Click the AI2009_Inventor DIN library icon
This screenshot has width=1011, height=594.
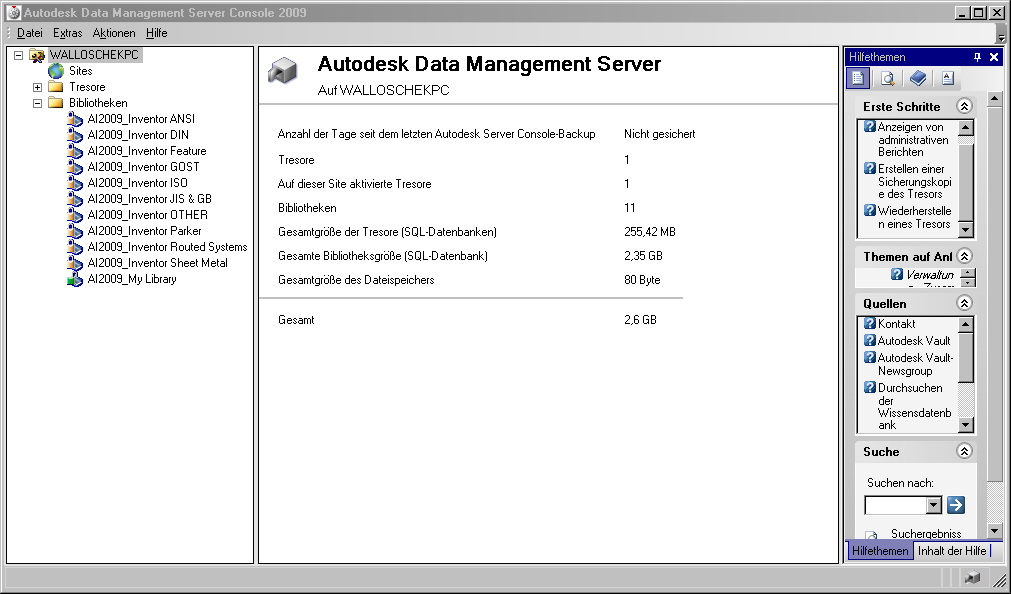[x=75, y=135]
